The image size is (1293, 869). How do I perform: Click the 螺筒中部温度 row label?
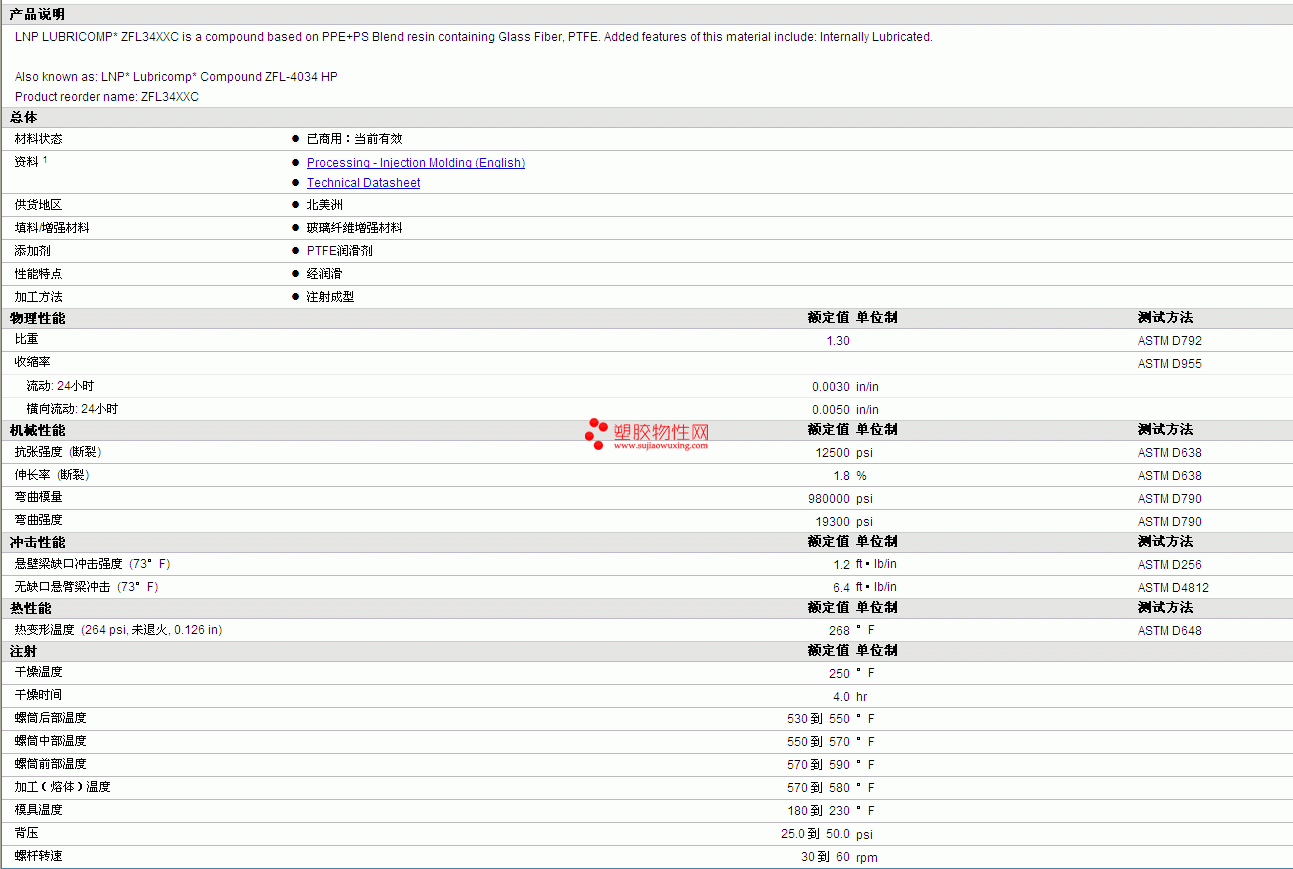coord(50,741)
